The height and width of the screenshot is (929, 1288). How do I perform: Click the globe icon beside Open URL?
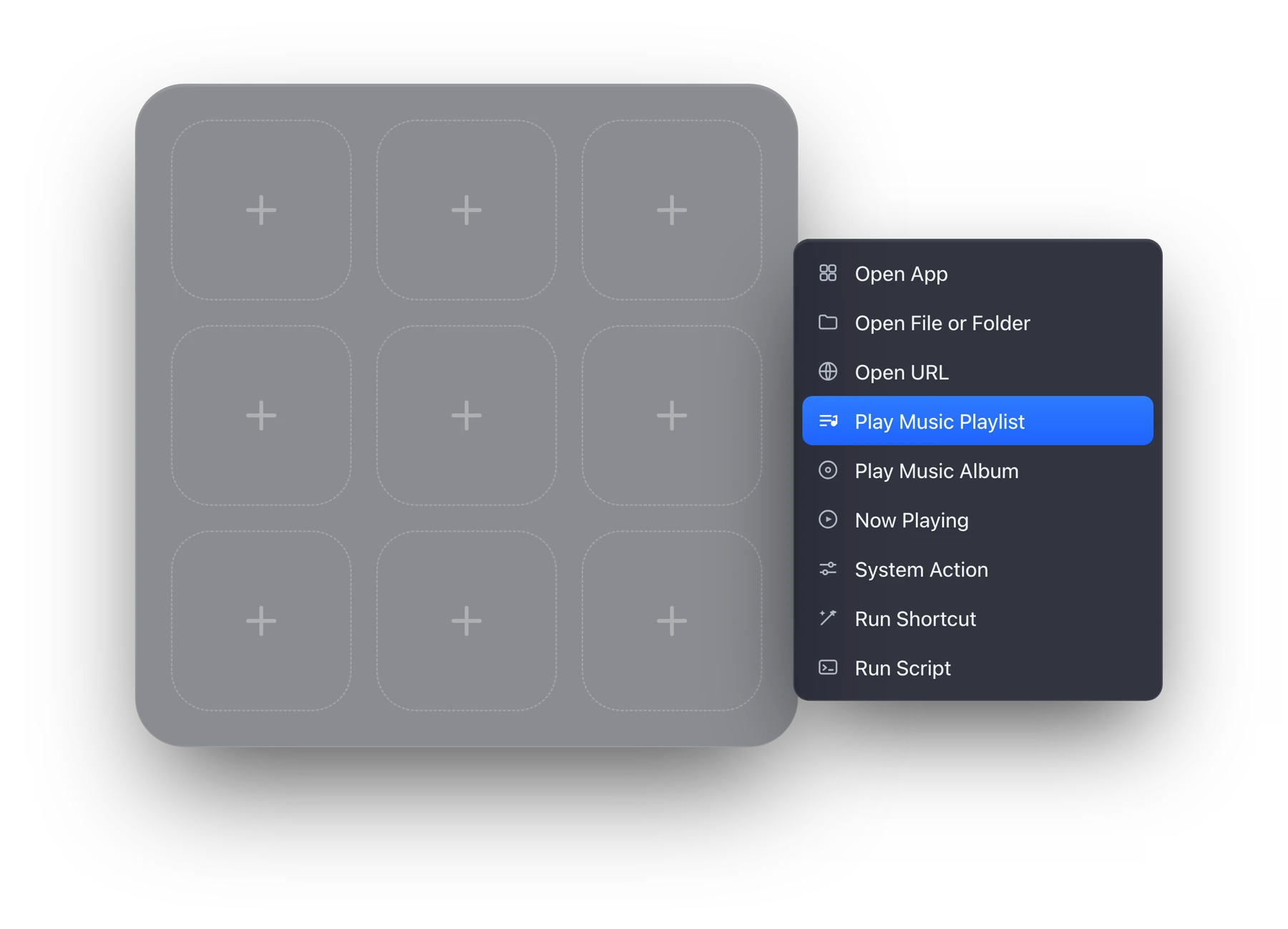tap(828, 371)
